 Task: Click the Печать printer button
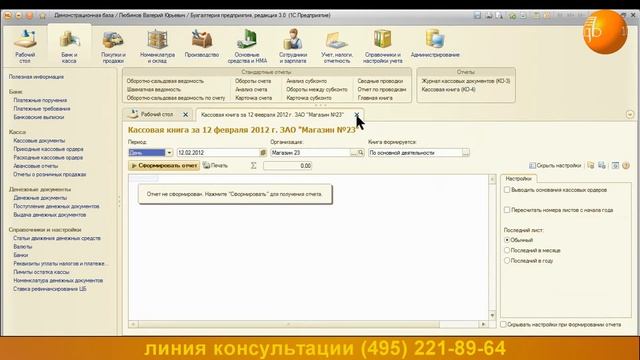point(216,166)
